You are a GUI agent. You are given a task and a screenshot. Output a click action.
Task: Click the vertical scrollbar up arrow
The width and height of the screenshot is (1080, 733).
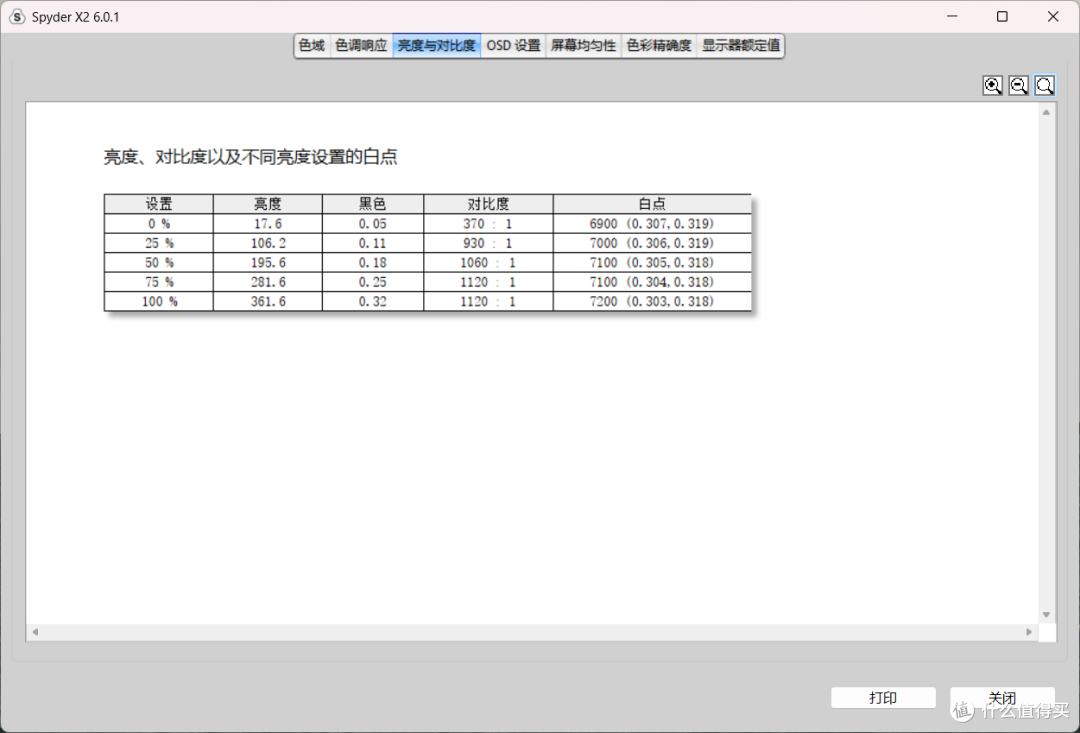[x=1046, y=112]
